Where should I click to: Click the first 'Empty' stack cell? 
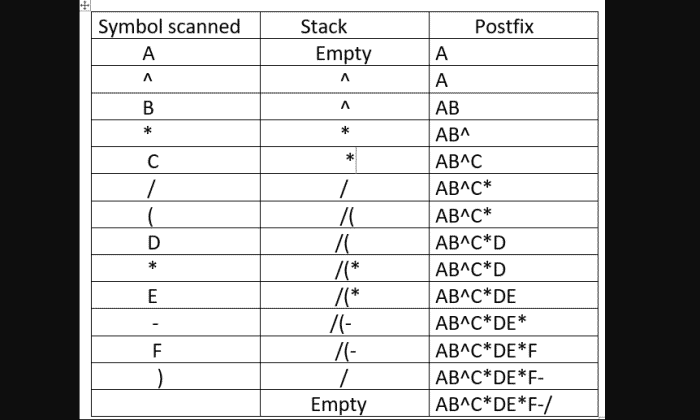pos(345,52)
